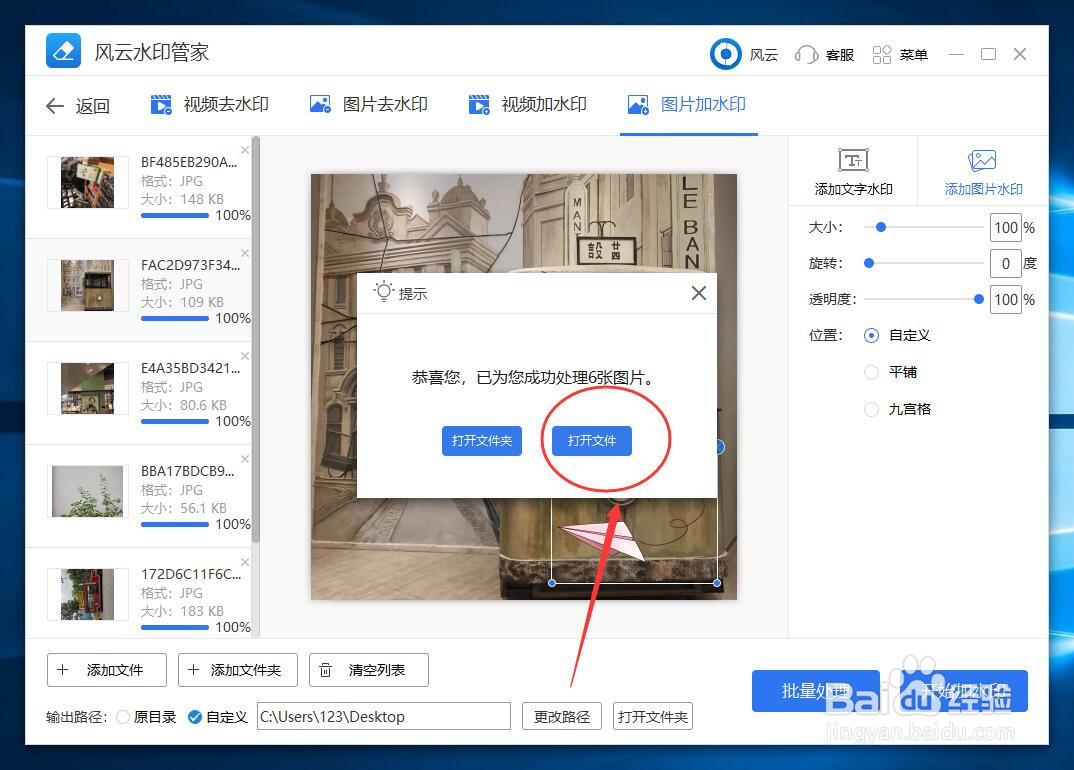This screenshot has height=770, width=1074.
Task: Click the 客服 customer service headset icon
Action: pos(806,54)
